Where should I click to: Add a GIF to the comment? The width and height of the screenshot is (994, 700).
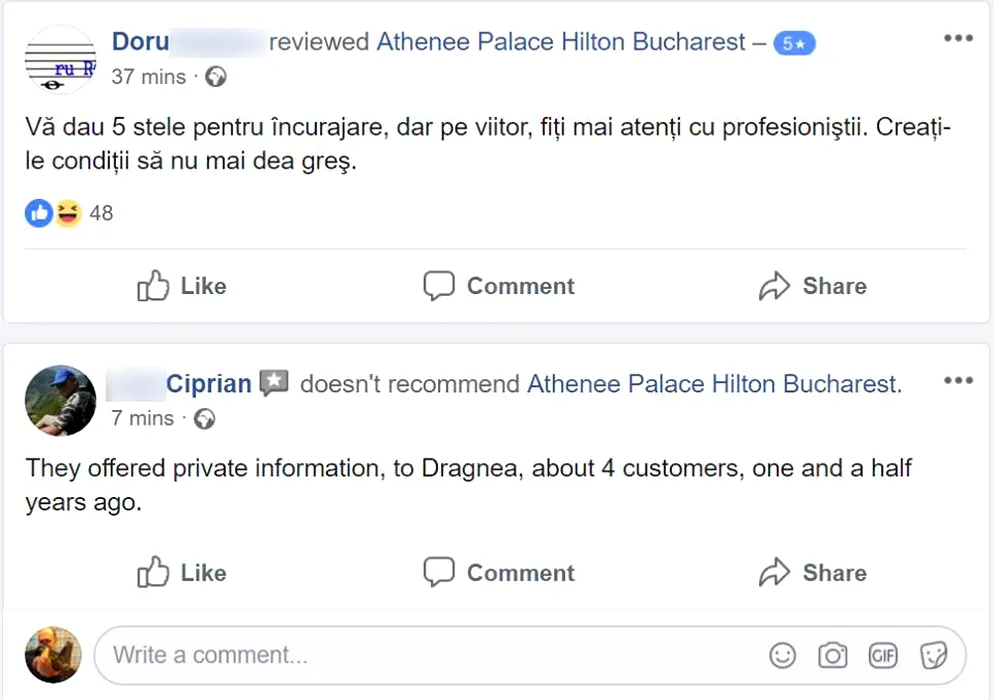[882, 655]
